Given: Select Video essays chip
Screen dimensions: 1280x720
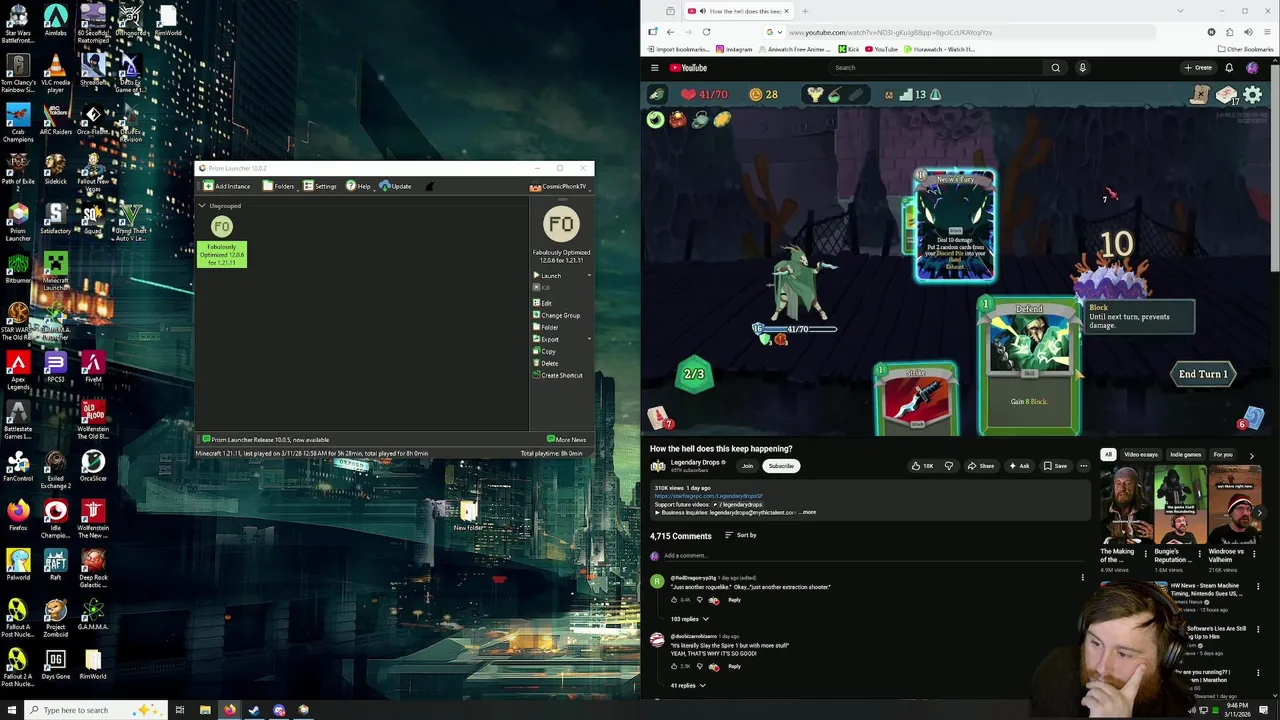Looking at the screenshot, I should [x=1140, y=455].
